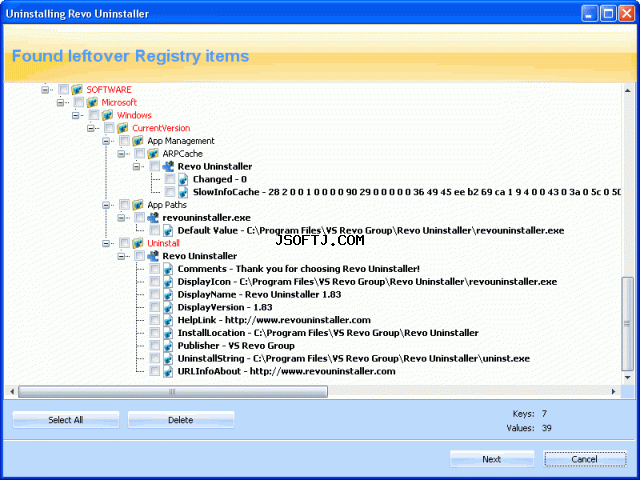Click the scroll right arrow

(613, 391)
